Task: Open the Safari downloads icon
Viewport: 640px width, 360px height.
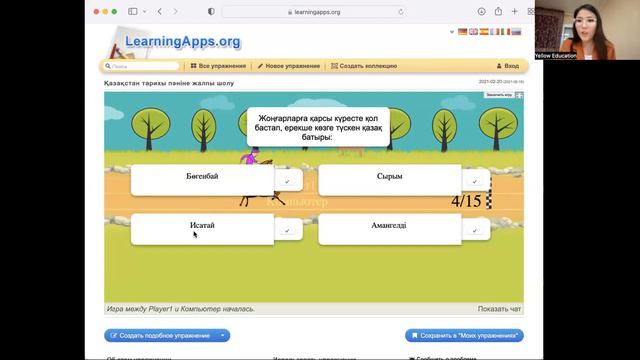Action: click(x=482, y=11)
